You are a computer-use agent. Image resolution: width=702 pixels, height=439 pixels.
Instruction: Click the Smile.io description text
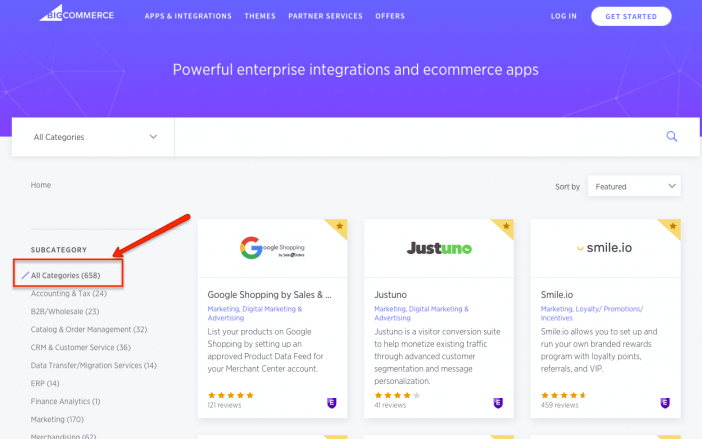[599, 350]
